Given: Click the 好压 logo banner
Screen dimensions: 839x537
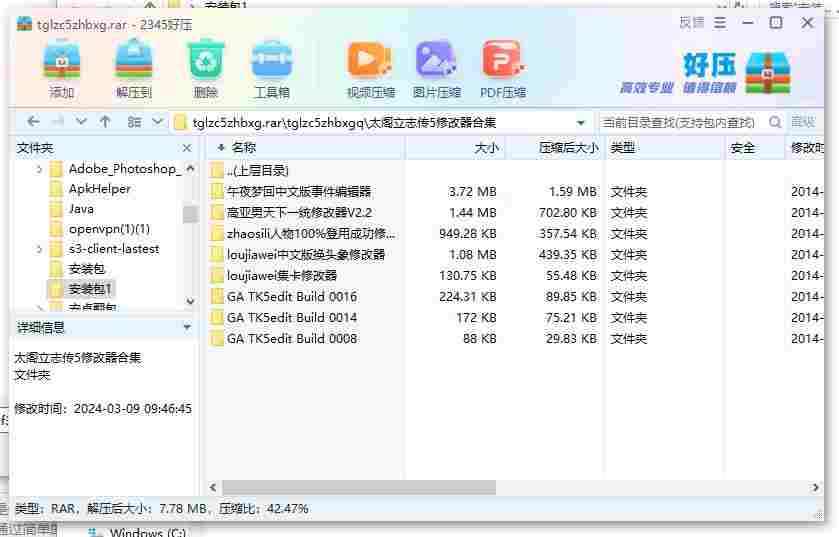Looking at the screenshot, I should point(705,73).
